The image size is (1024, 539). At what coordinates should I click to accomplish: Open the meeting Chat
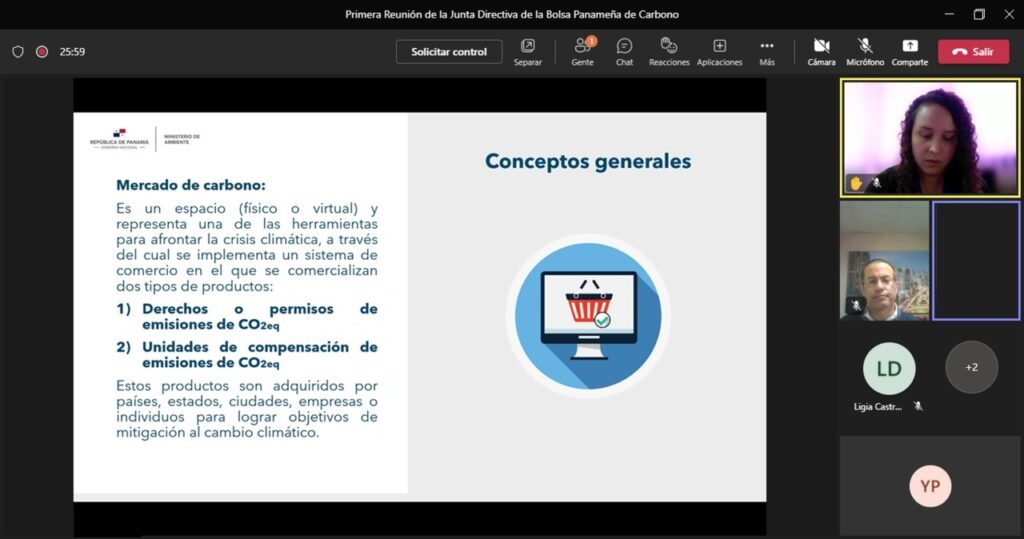click(x=624, y=52)
